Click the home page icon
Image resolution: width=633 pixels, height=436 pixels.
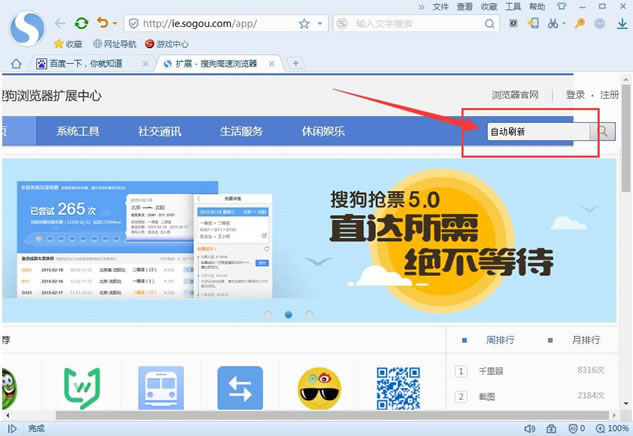coord(16,64)
